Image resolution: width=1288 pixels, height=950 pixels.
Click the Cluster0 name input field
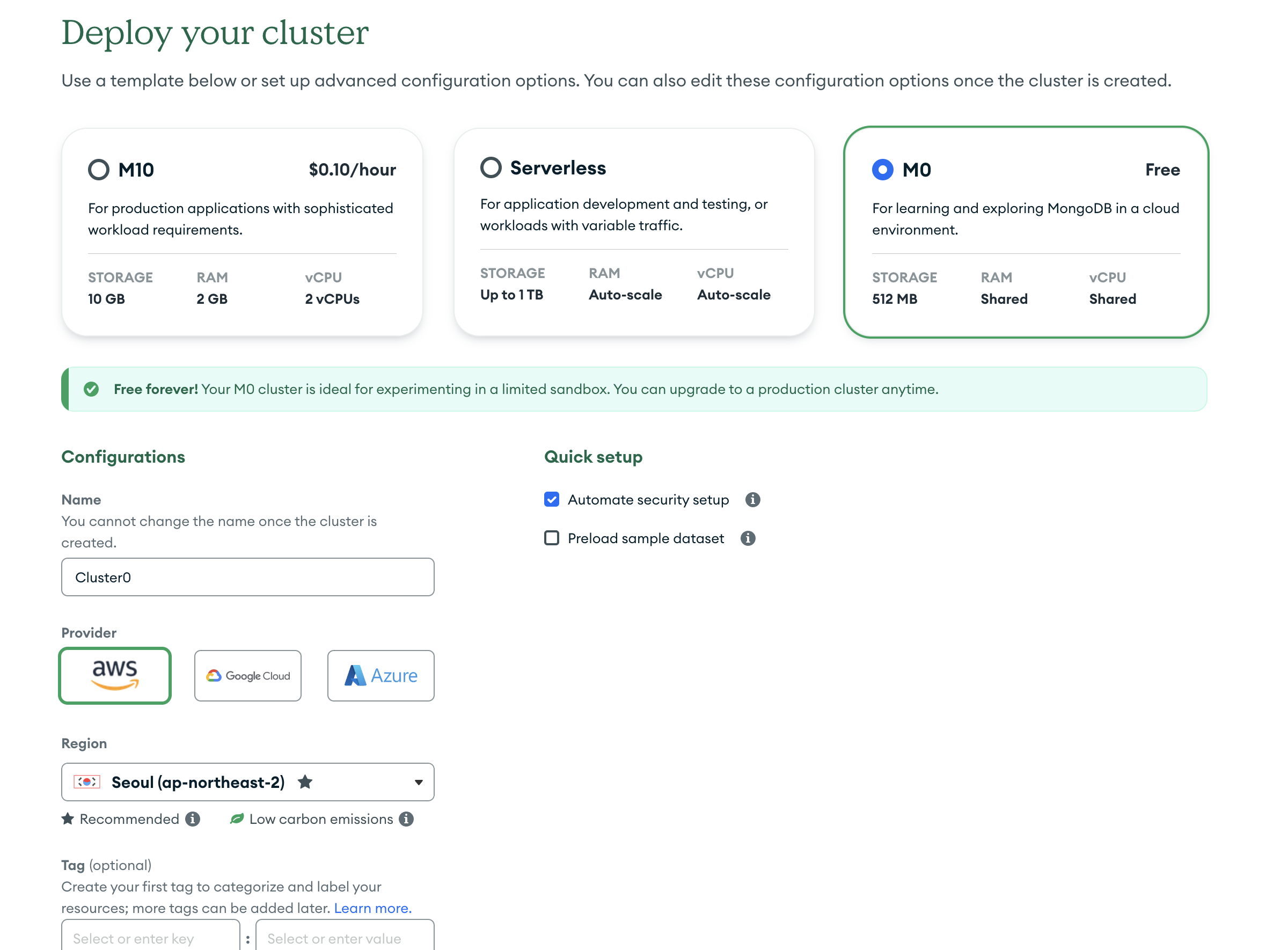point(248,578)
